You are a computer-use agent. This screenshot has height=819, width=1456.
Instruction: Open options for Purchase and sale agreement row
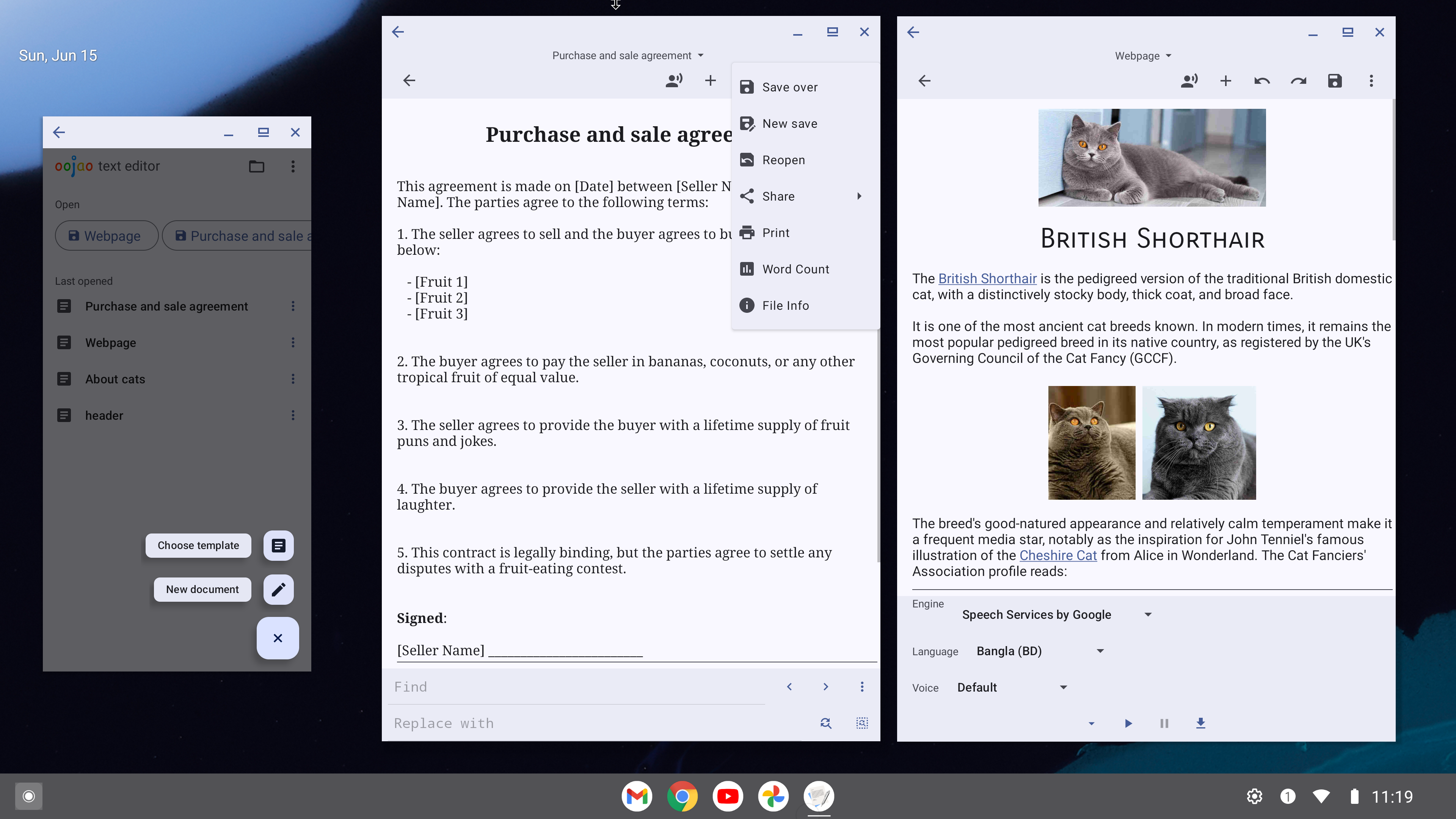[293, 306]
